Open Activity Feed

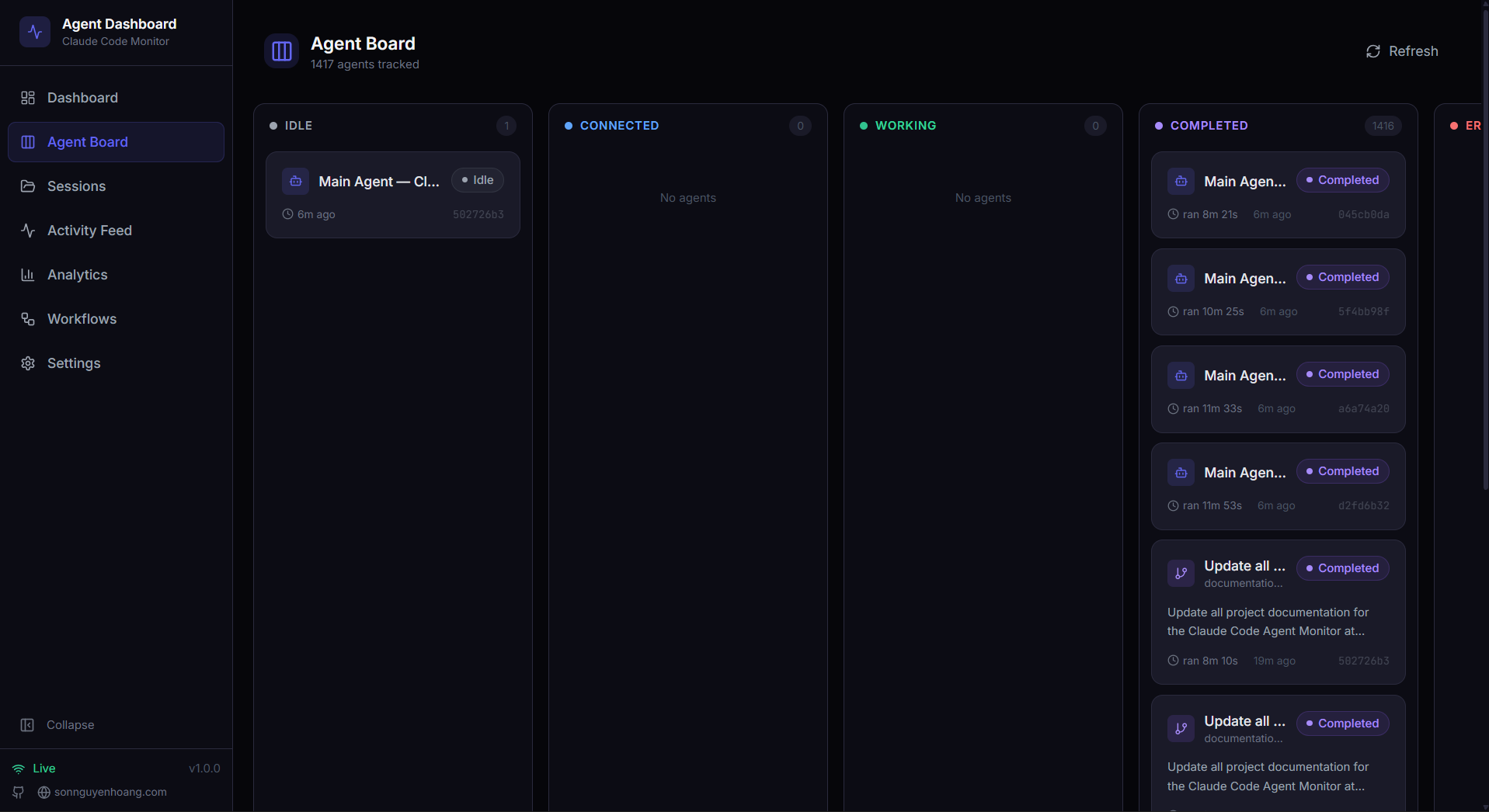click(116, 231)
